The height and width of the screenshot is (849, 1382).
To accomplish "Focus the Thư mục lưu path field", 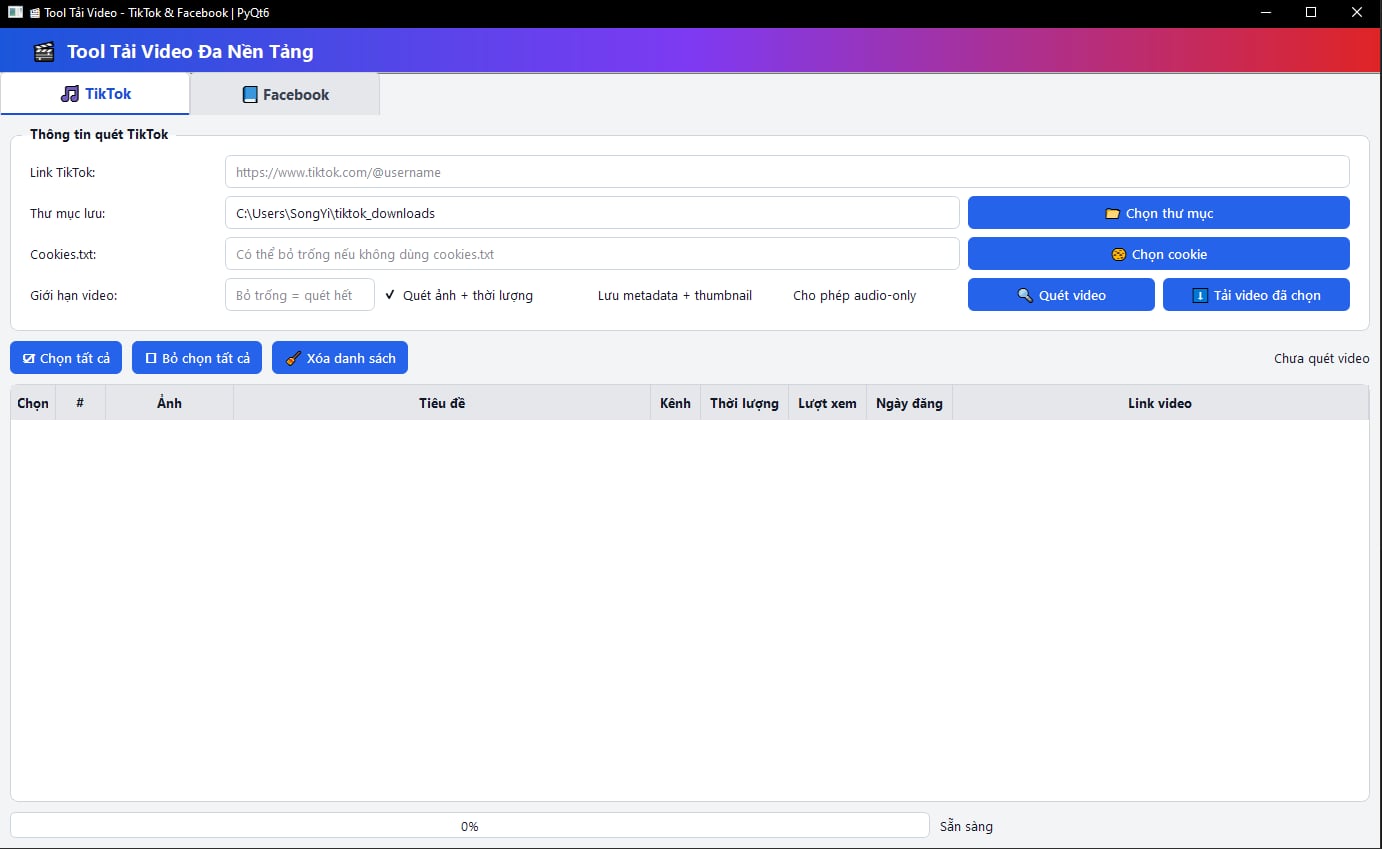I will point(592,213).
